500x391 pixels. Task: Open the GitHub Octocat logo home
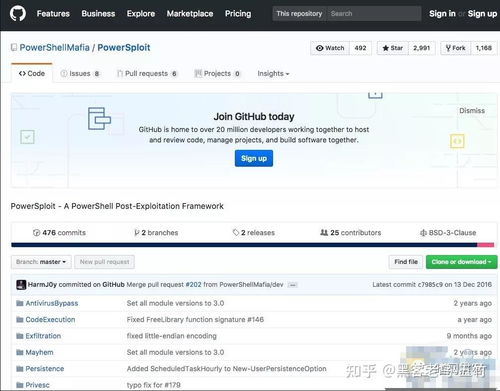point(18,14)
